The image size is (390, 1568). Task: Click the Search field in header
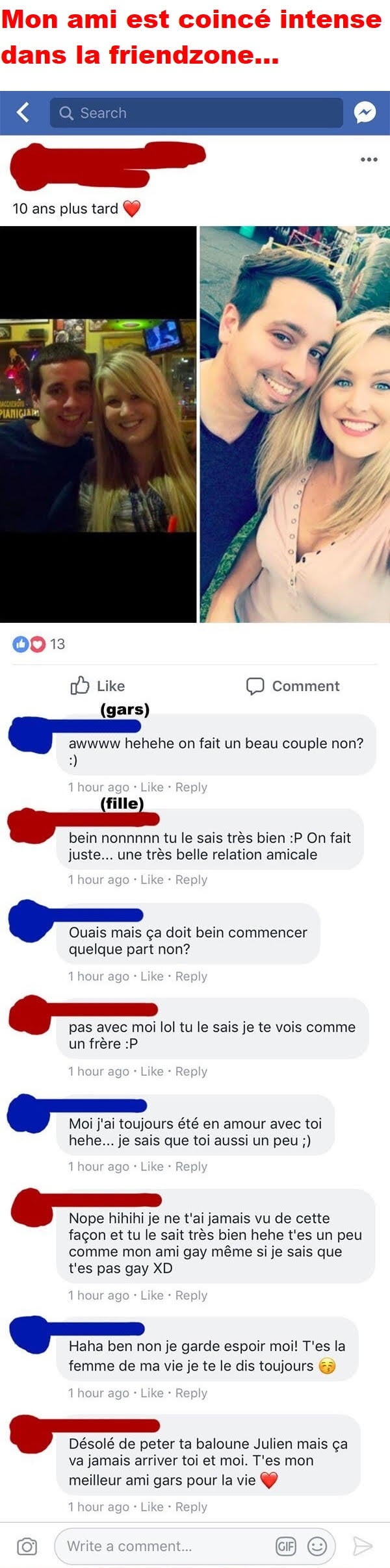click(x=196, y=112)
